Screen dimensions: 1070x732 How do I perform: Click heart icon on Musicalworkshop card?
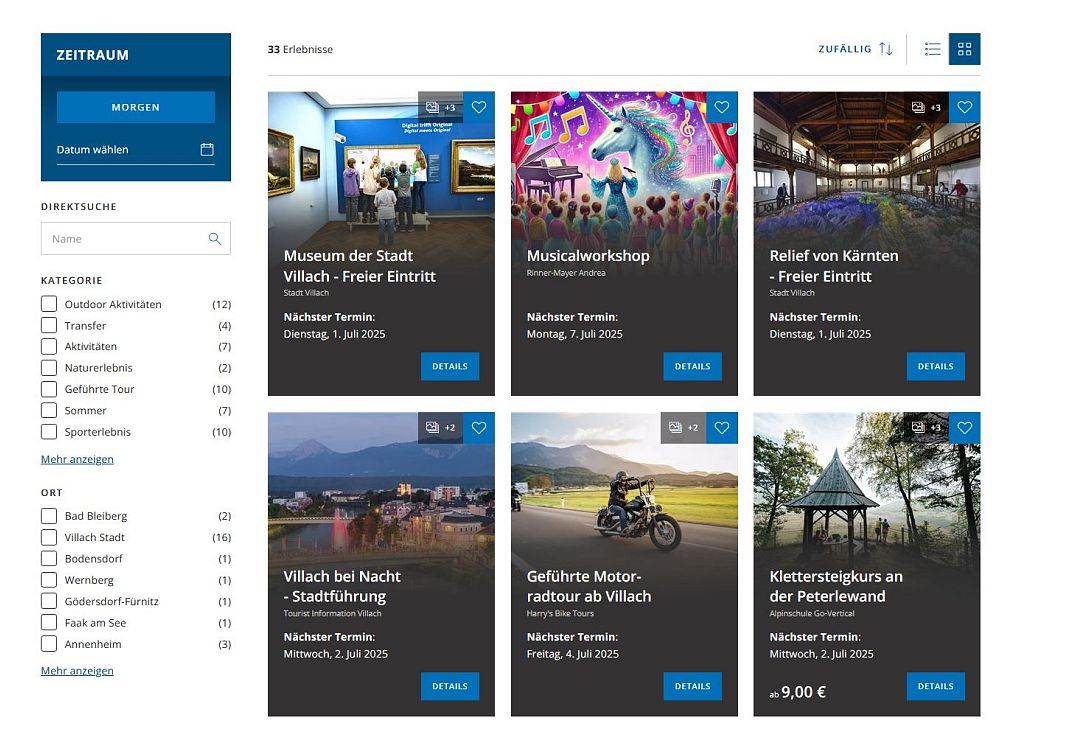[x=722, y=108]
